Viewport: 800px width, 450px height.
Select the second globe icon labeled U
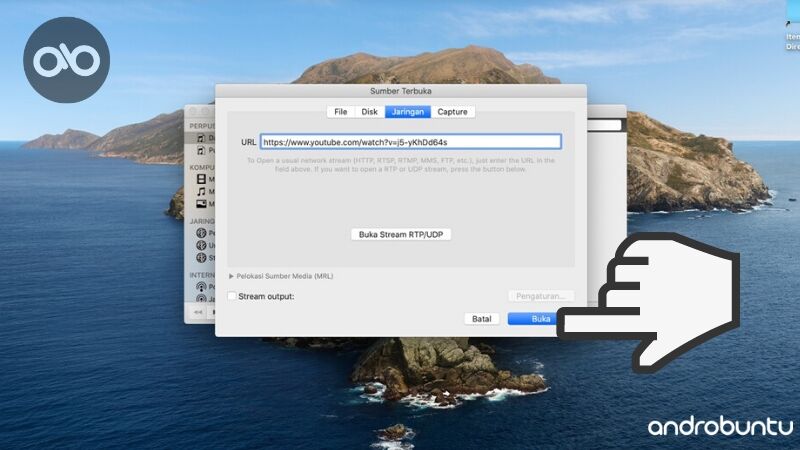point(201,245)
